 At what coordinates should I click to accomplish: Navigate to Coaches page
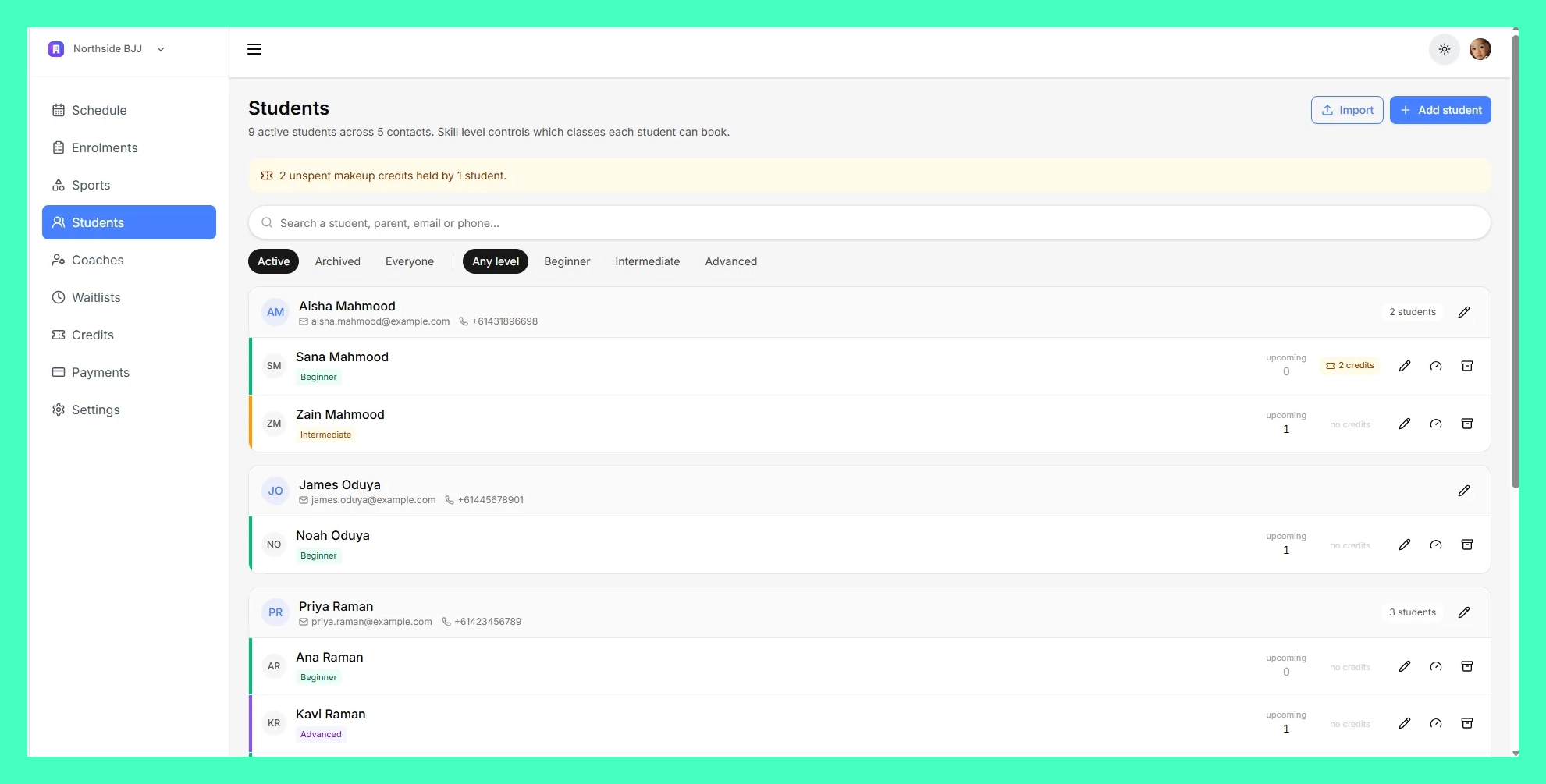(x=129, y=260)
